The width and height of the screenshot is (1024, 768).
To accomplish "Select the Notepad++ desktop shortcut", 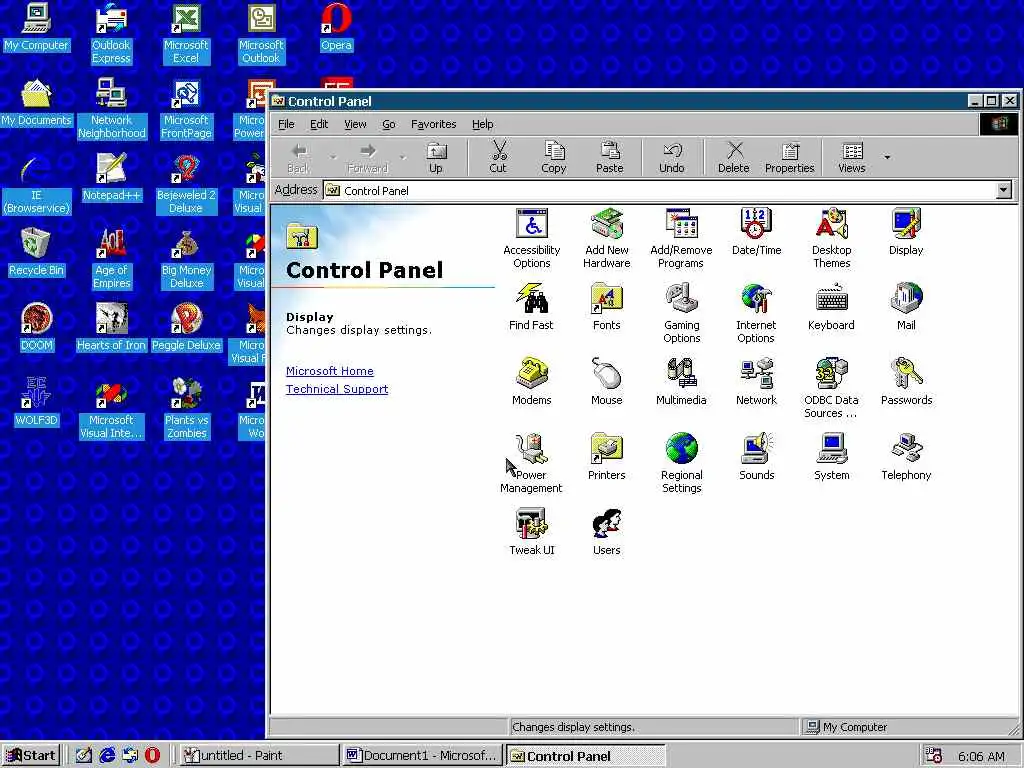I will (111, 176).
